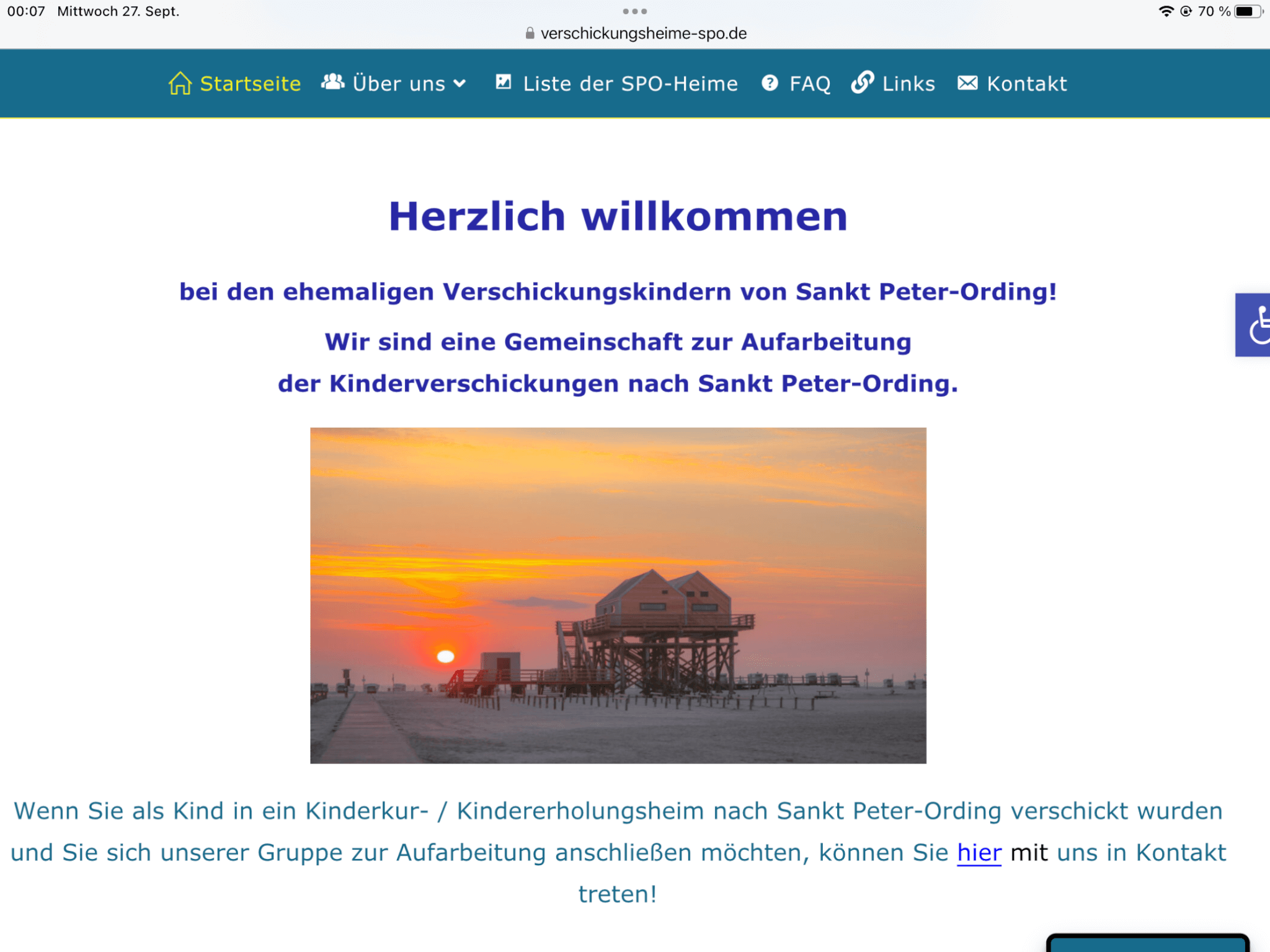Screen dimensions: 1270x952
Task: Tap the verschickungsheime-spo.de address field
Action: click(643, 33)
